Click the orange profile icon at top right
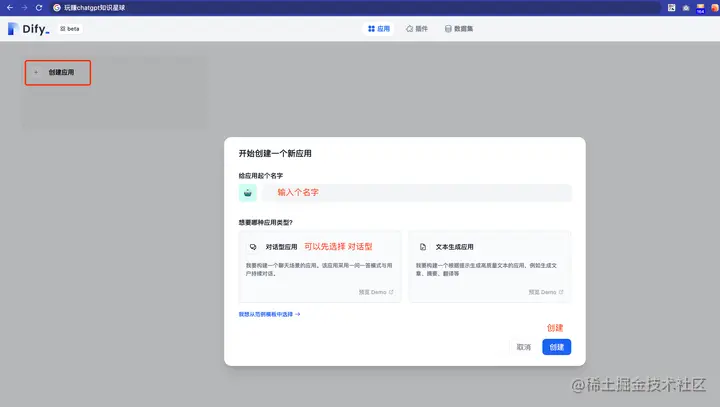720x407 pixels. [x=715, y=7]
